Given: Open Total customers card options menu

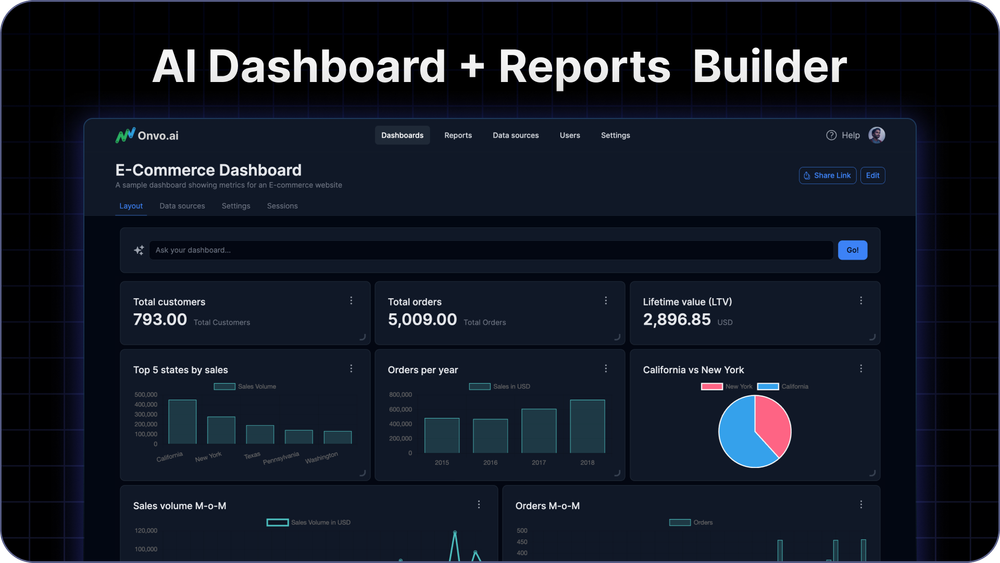Looking at the screenshot, I should (x=351, y=301).
